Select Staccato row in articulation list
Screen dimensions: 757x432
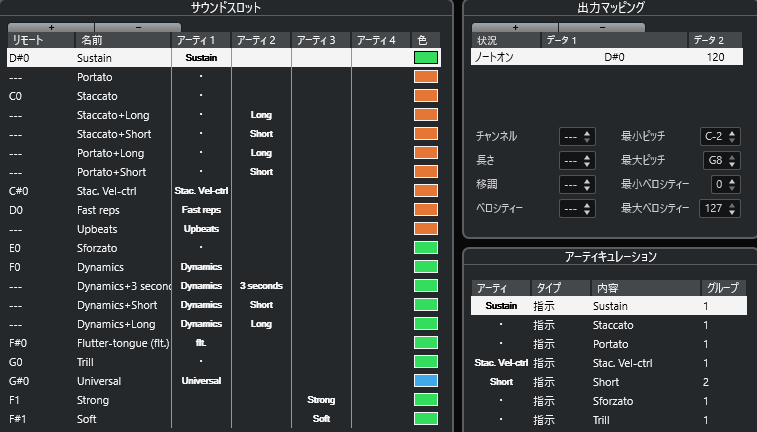[x=609, y=325]
